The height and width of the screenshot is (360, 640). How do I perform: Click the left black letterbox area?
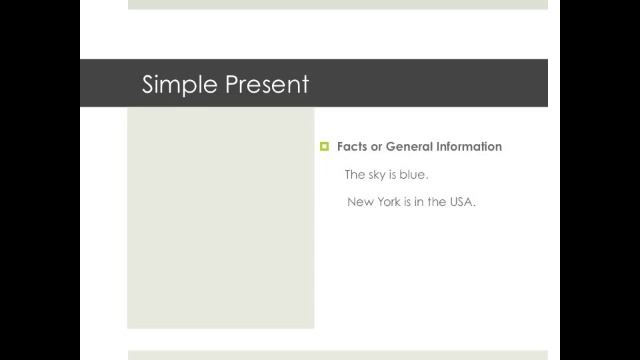coord(40,180)
